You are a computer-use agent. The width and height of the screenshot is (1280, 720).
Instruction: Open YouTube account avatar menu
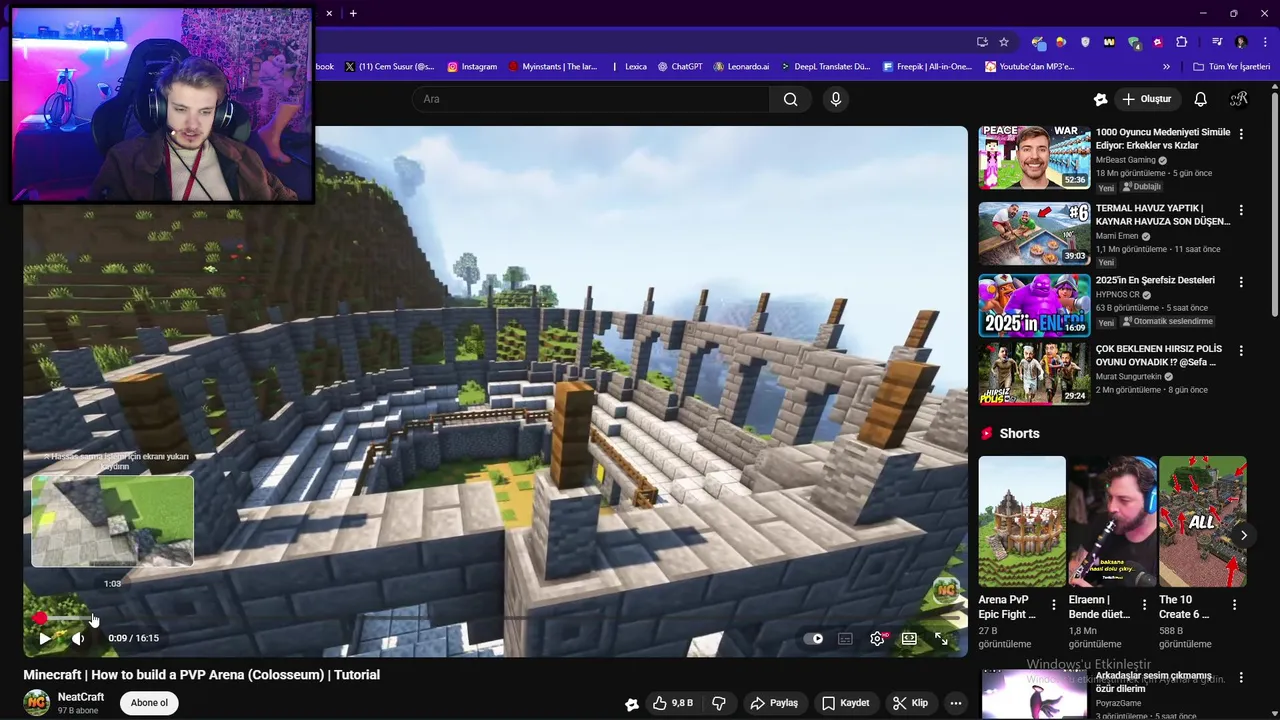pyautogui.click(x=1239, y=99)
